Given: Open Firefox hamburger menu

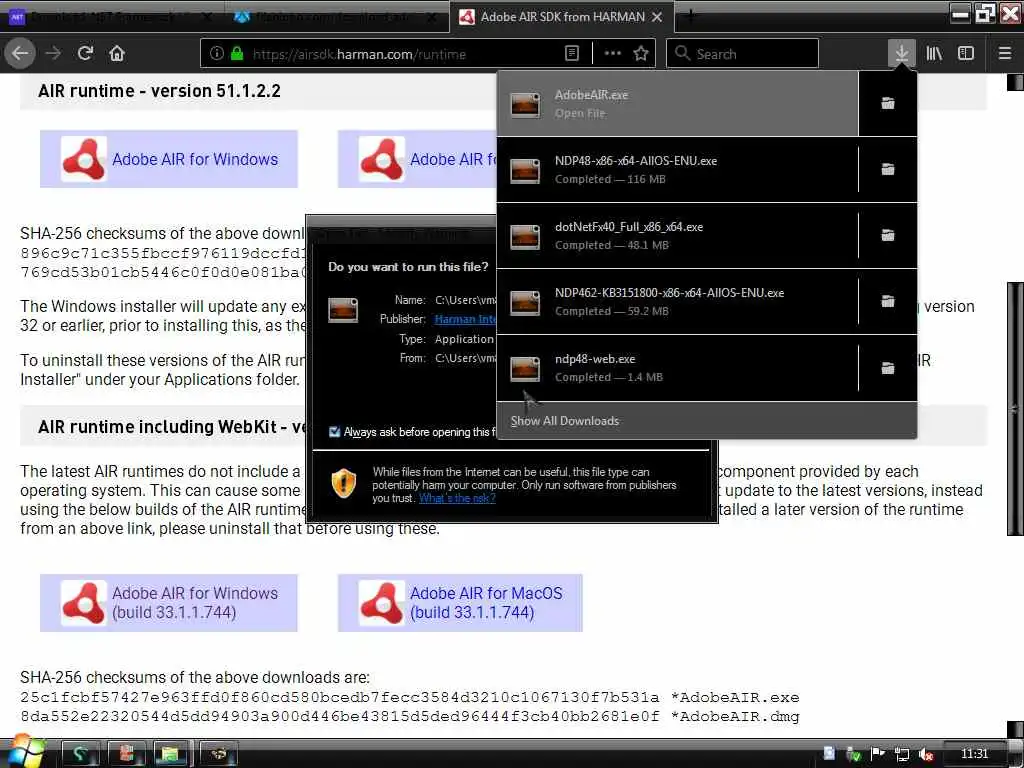Looking at the screenshot, I should tap(1004, 53).
